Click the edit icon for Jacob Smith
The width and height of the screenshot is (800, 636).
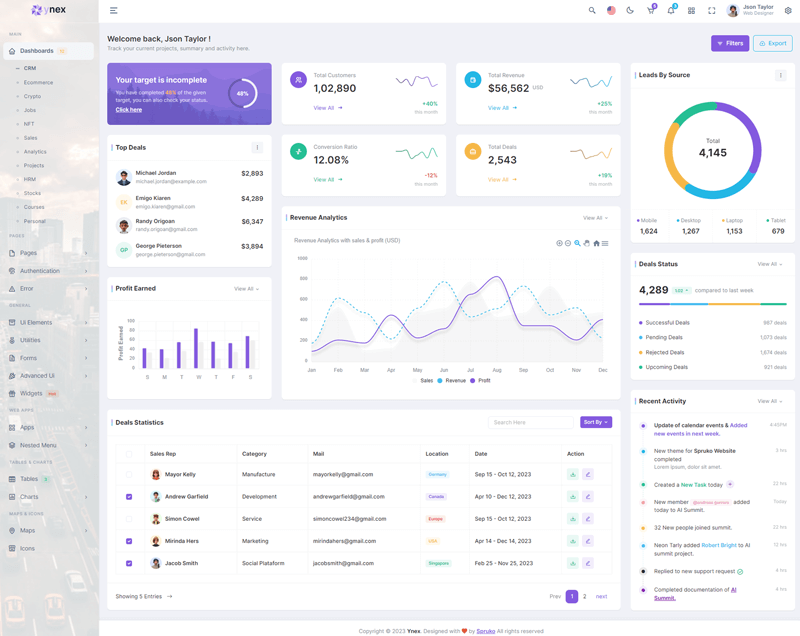tap(588, 563)
